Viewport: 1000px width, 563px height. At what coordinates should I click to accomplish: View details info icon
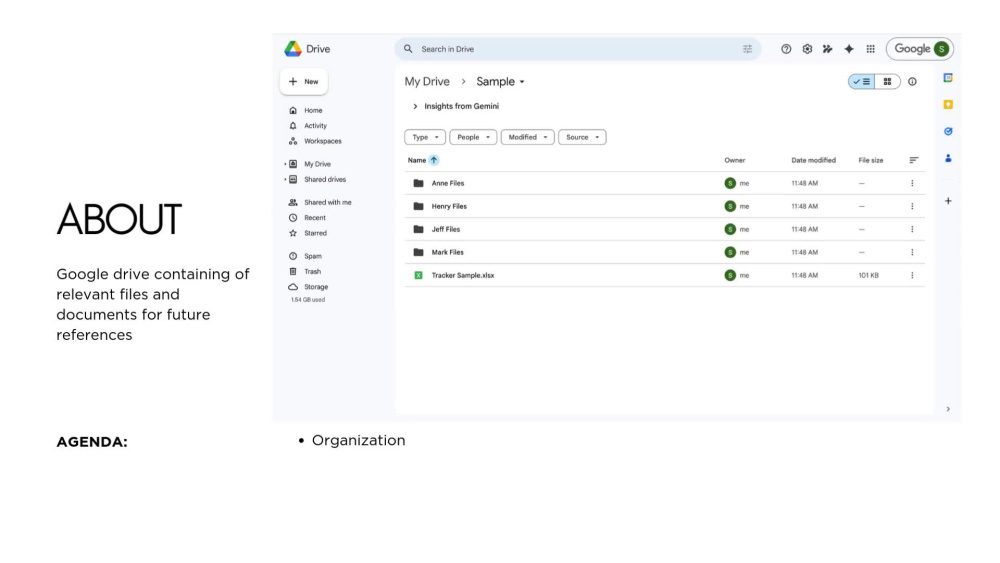(x=913, y=82)
